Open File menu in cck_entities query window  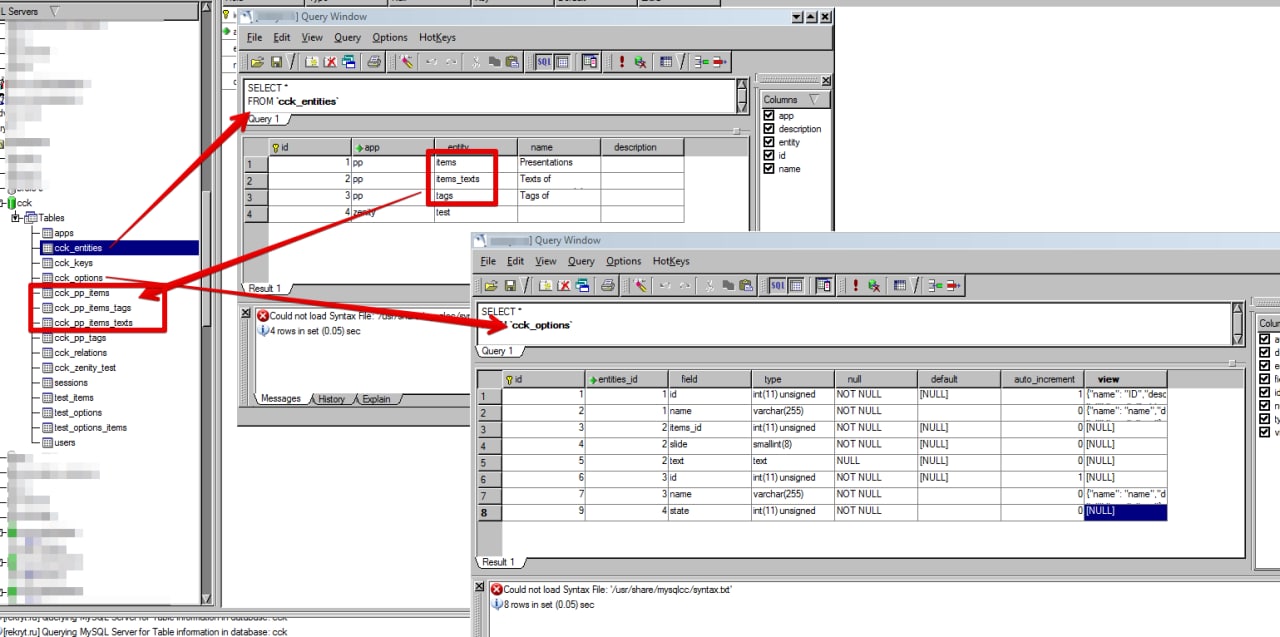pos(254,37)
